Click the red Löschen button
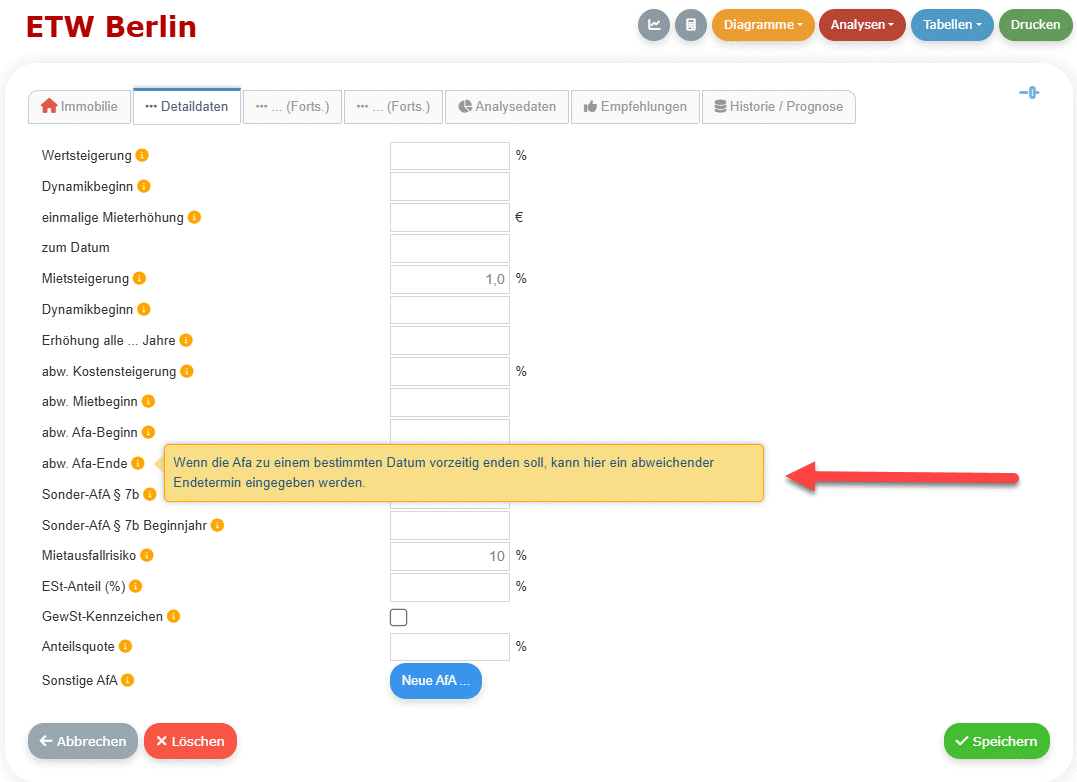Viewport: 1077px width, 782px height. pyautogui.click(x=190, y=741)
